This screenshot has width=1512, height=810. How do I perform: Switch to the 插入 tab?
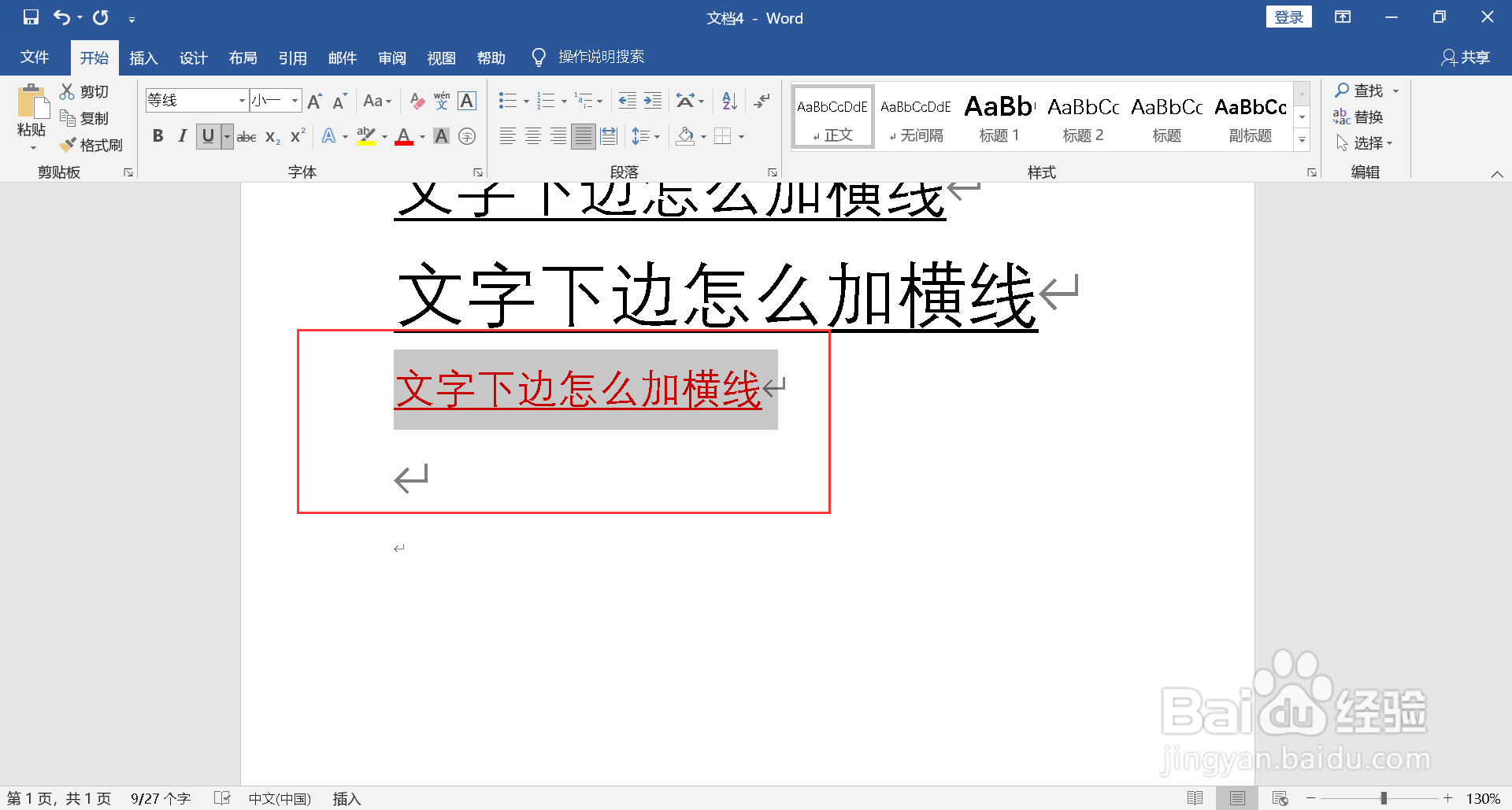point(143,58)
